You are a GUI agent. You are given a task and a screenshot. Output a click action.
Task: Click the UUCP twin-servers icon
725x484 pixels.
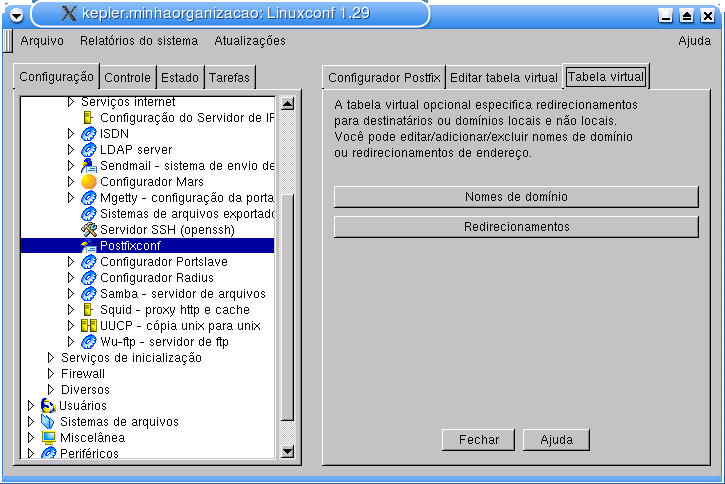point(88,326)
